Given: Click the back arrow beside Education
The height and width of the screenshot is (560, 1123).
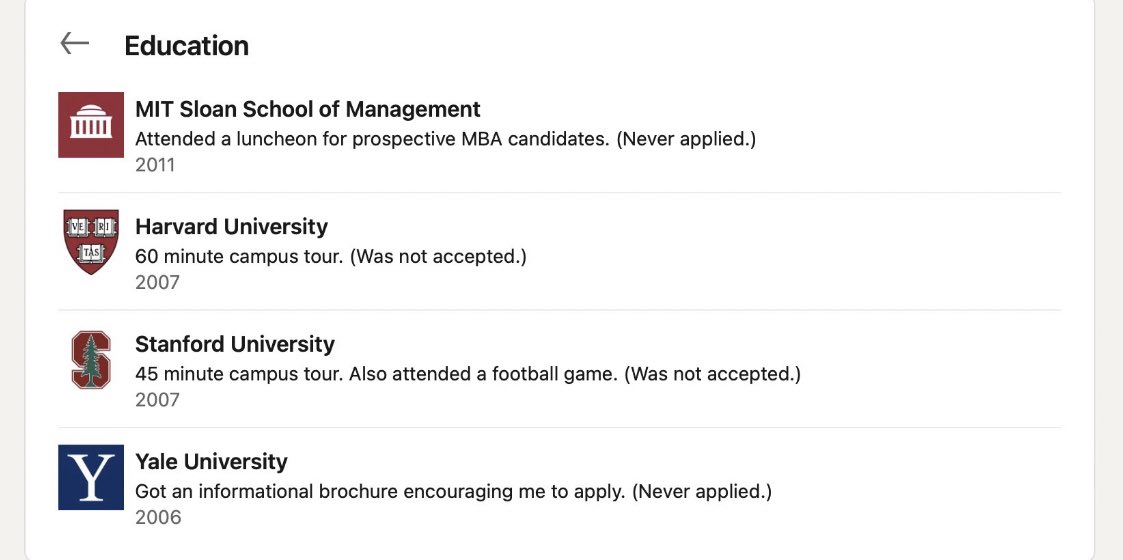Looking at the screenshot, I should (x=75, y=43).
